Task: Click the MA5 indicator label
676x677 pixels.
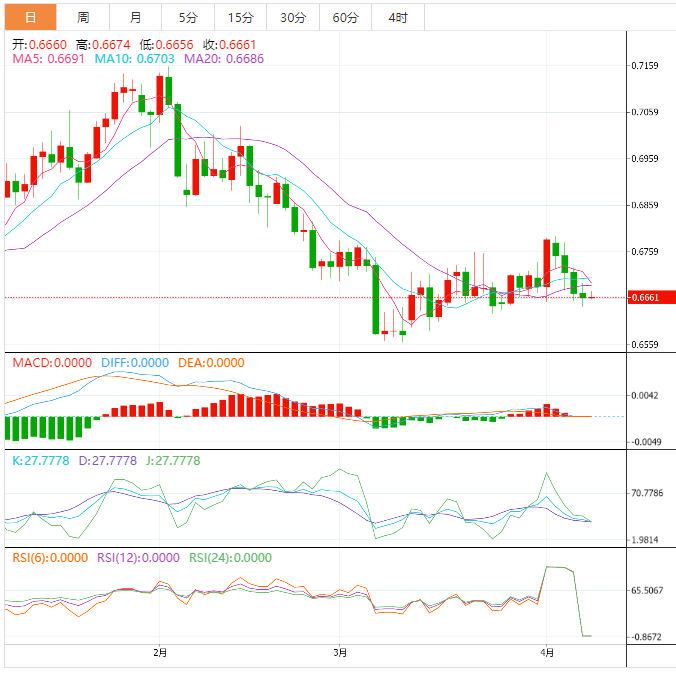Action: [49, 59]
